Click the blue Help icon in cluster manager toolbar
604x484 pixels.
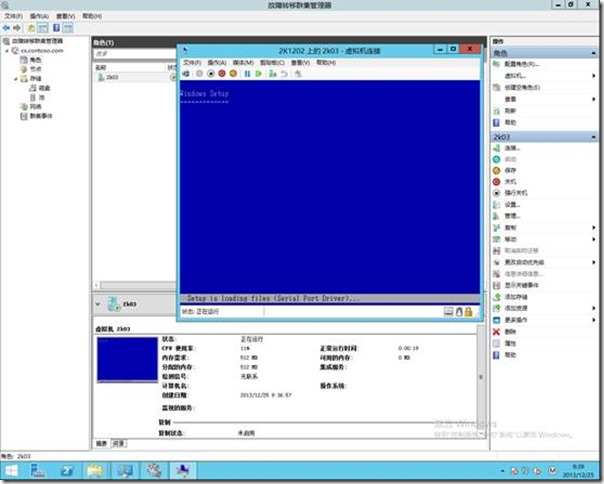tap(56, 28)
